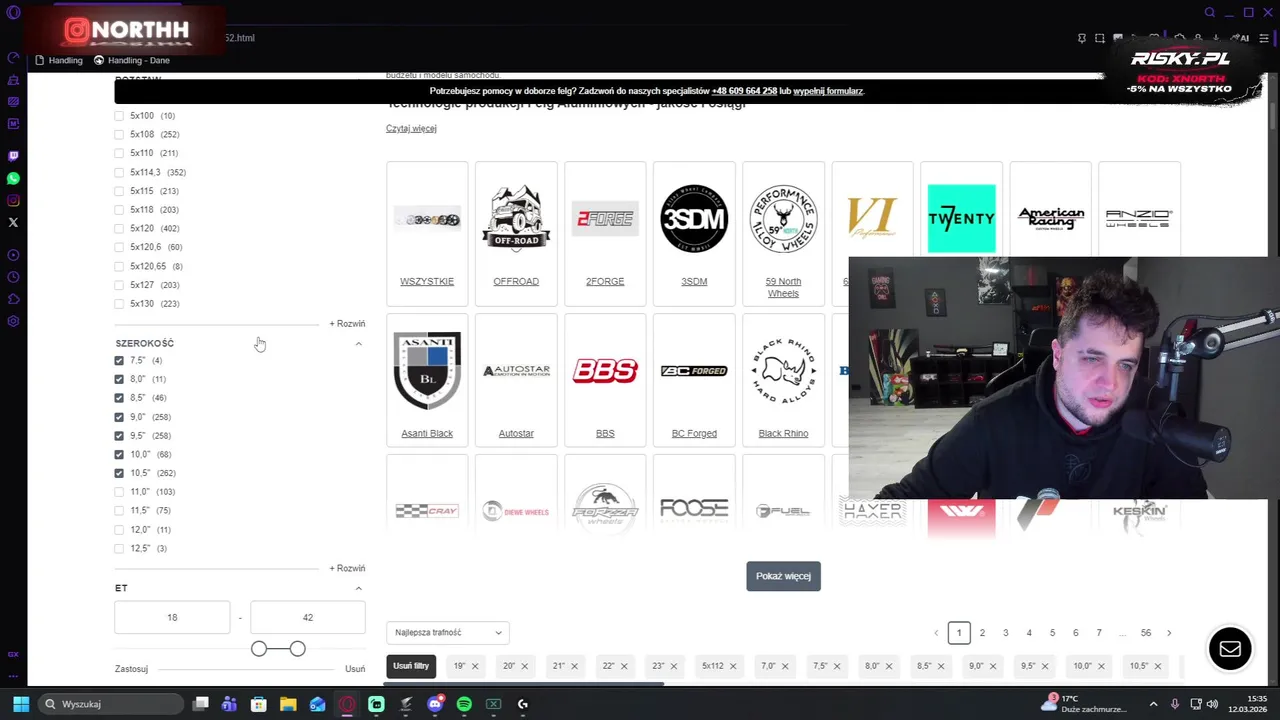Select current page 1 in pagination
1280x720 pixels.
(959, 632)
